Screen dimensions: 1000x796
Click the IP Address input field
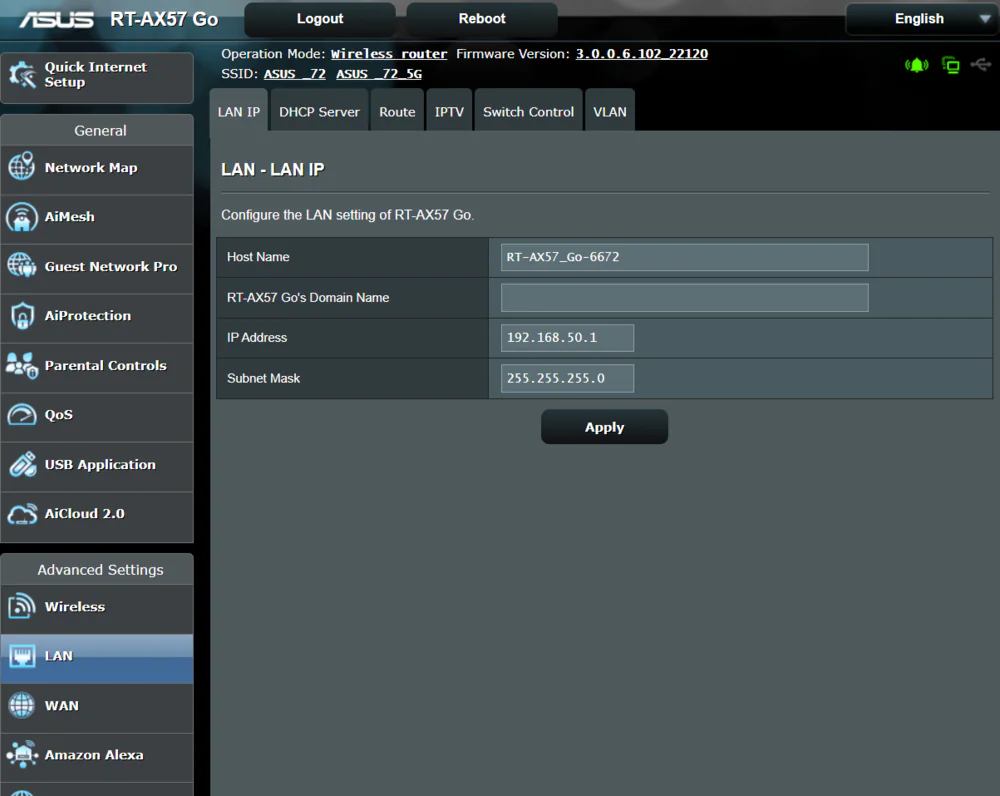(x=567, y=337)
